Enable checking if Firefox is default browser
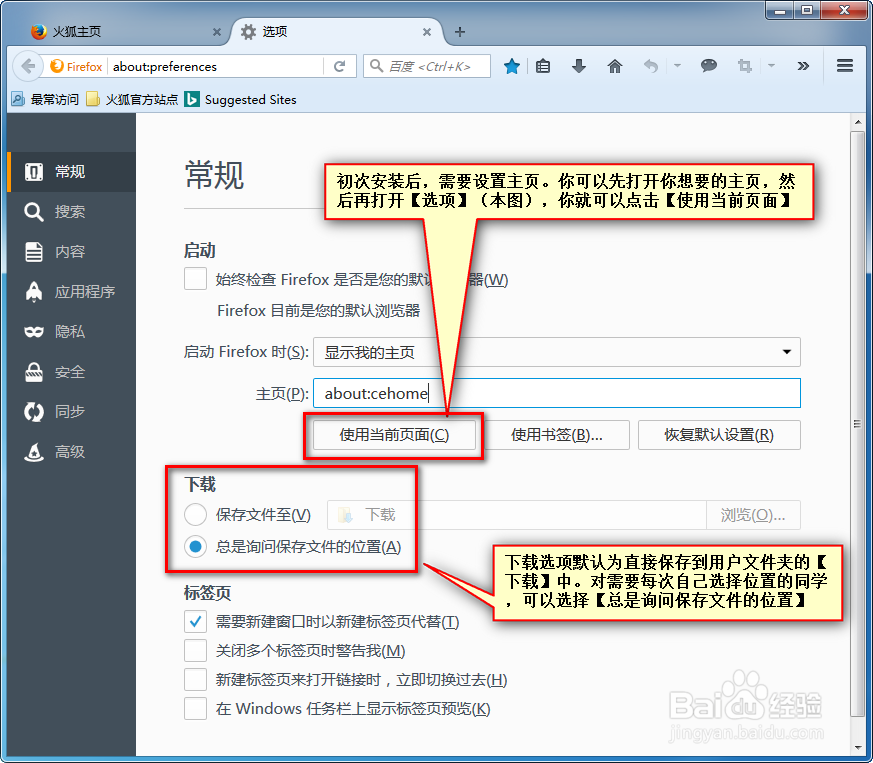Image resolution: width=873 pixels, height=763 pixels. point(195,279)
